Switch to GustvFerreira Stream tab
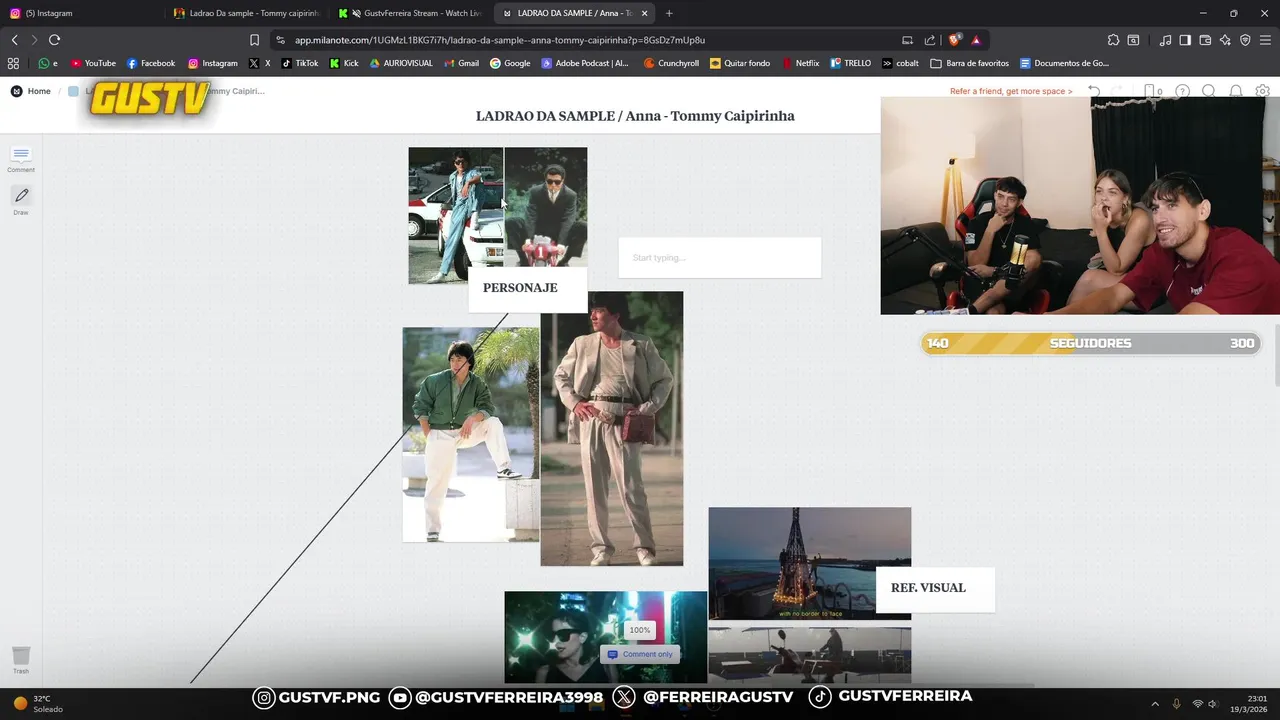The image size is (1280, 720). (410, 13)
